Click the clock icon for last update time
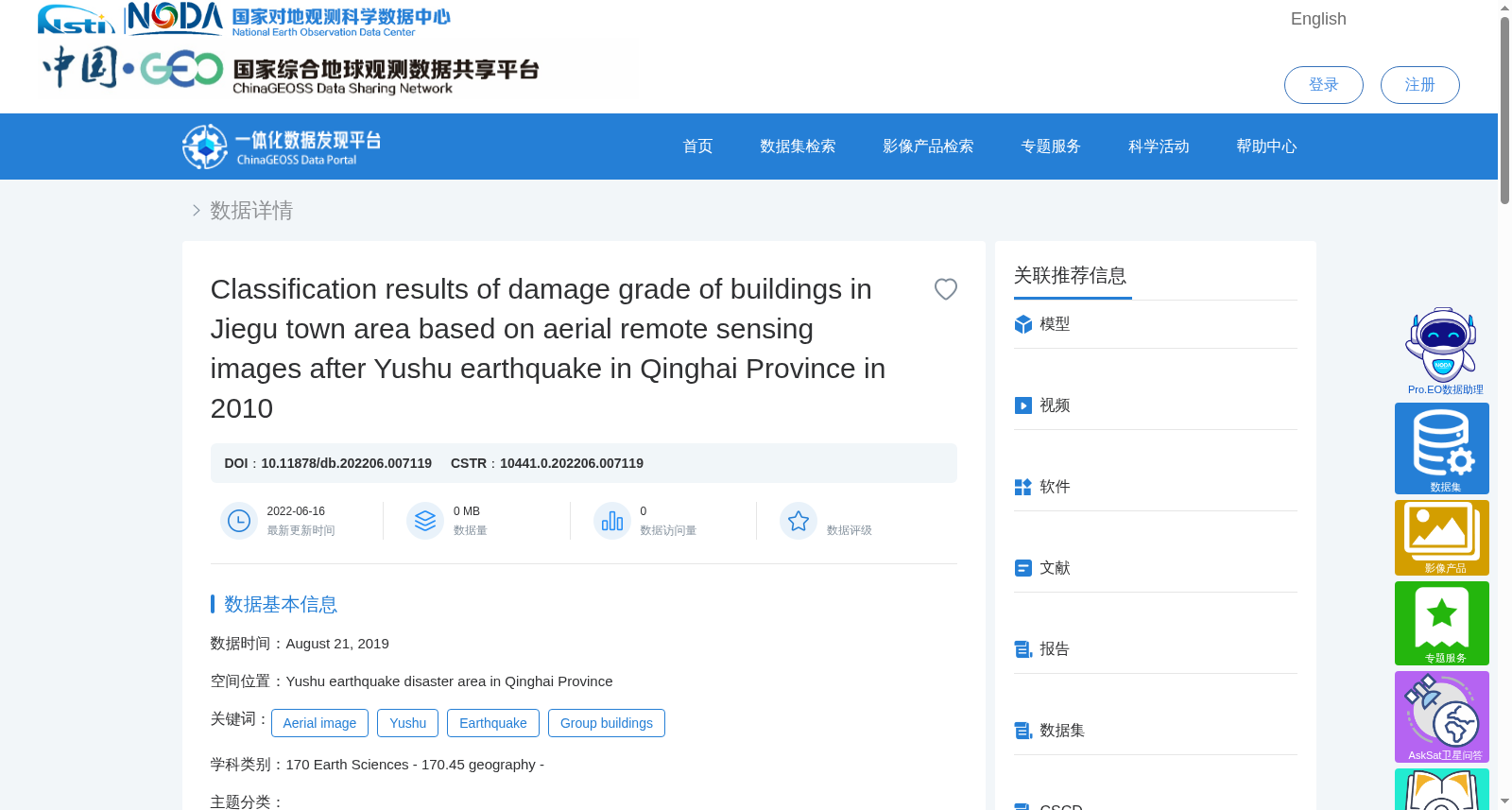 (239, 521)
